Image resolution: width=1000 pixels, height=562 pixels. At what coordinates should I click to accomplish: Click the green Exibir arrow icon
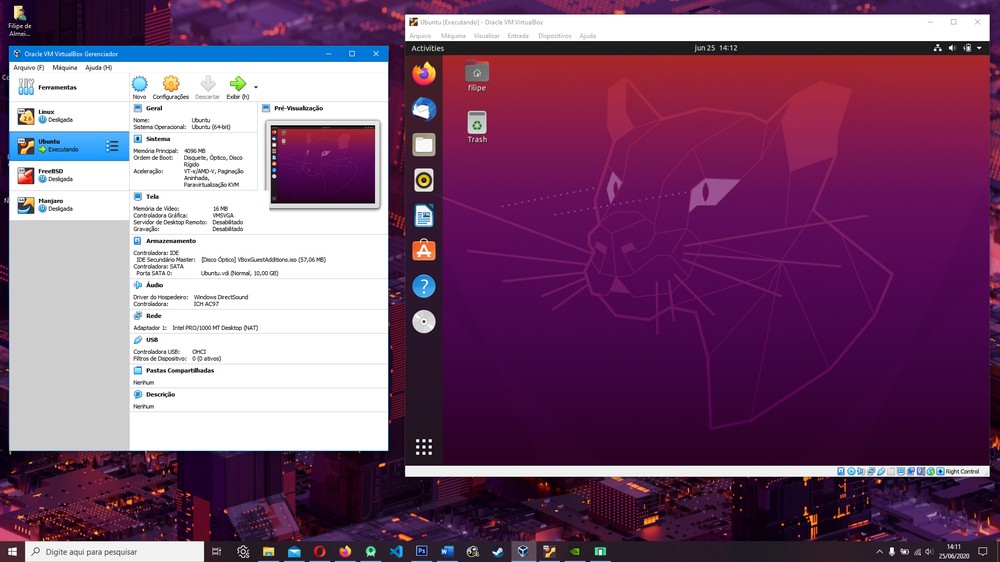[x=237, y=85]
